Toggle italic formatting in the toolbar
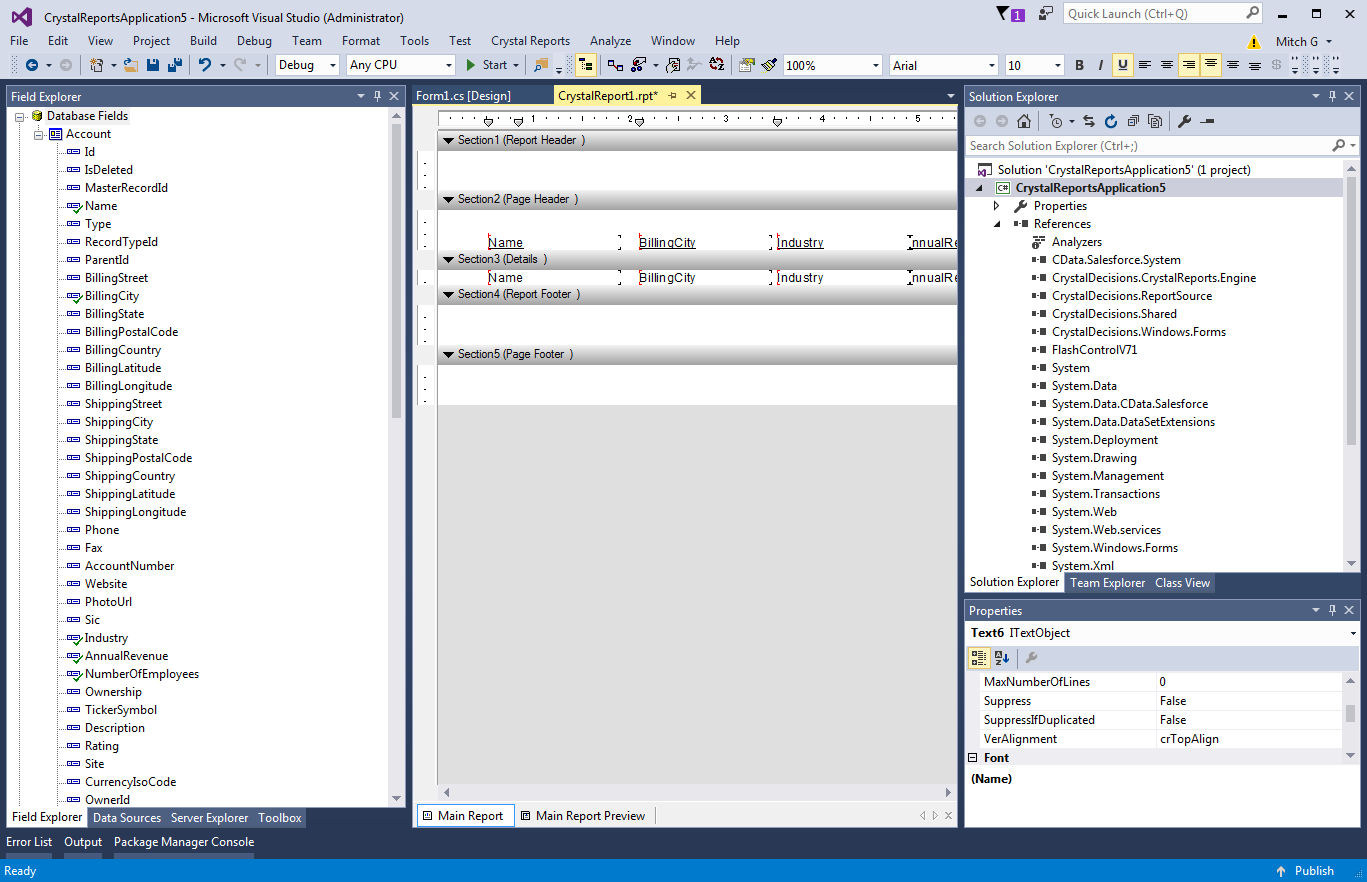The width and height of the screenshot is (1367, 882). coord(1100,65)
